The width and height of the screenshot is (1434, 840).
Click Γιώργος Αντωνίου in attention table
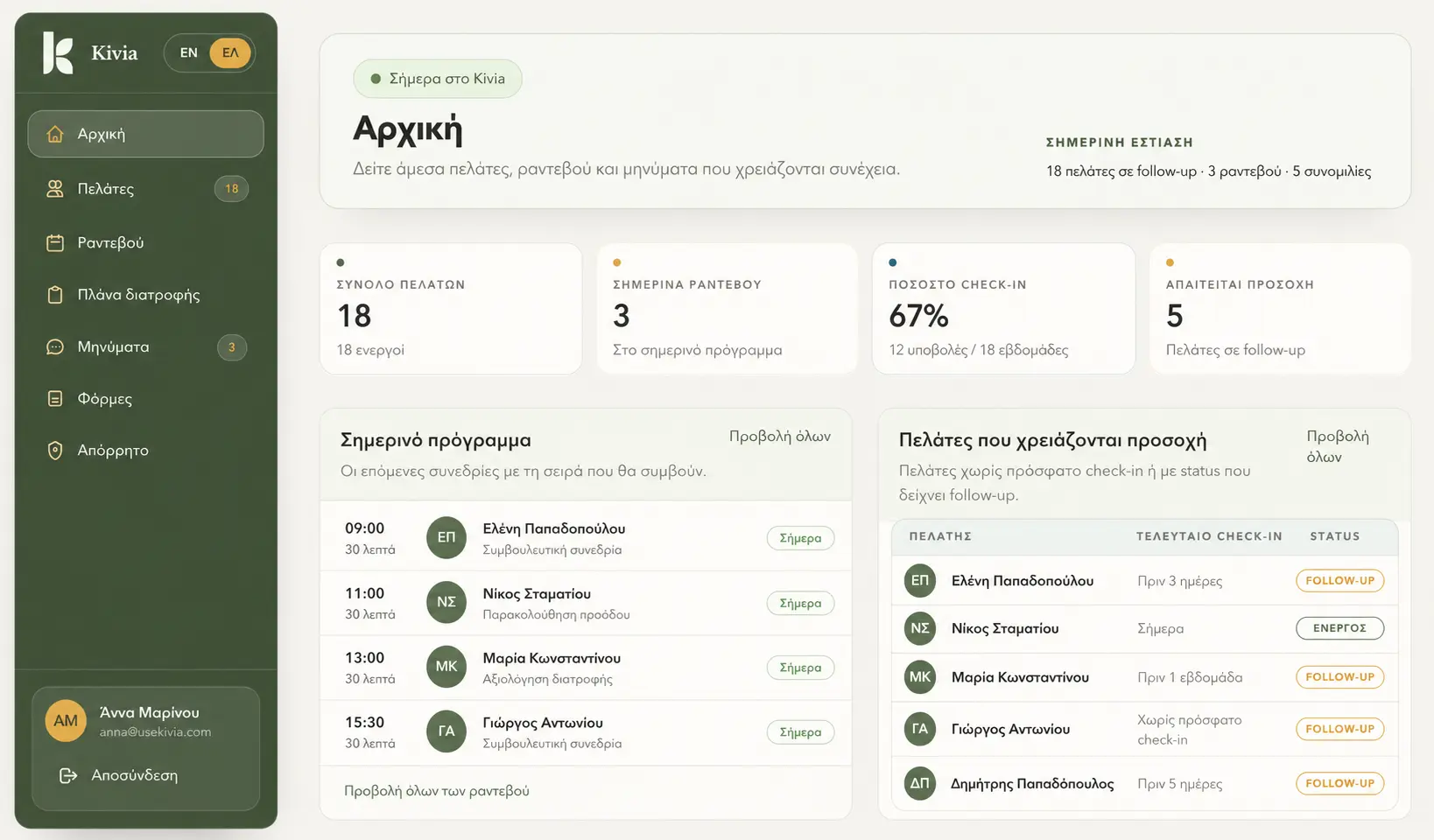[1010, 729]
